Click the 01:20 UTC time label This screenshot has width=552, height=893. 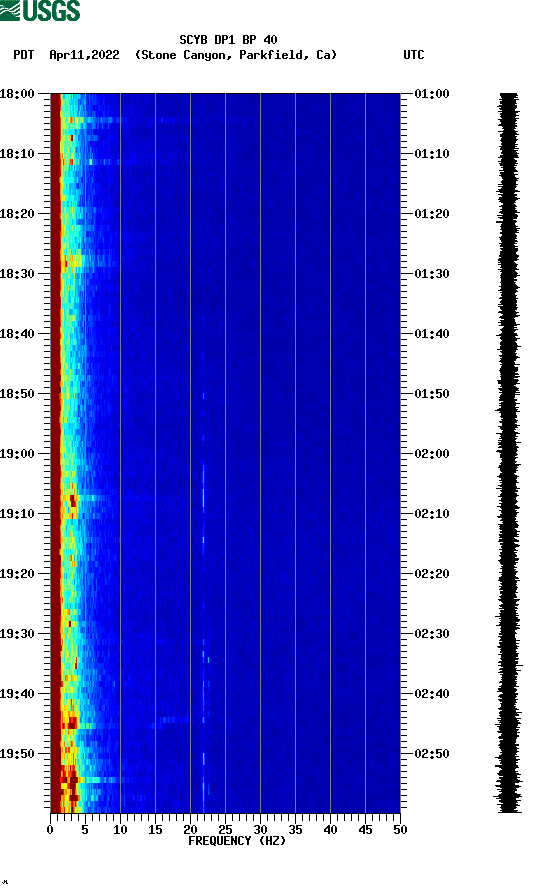(x=432, y=214)
